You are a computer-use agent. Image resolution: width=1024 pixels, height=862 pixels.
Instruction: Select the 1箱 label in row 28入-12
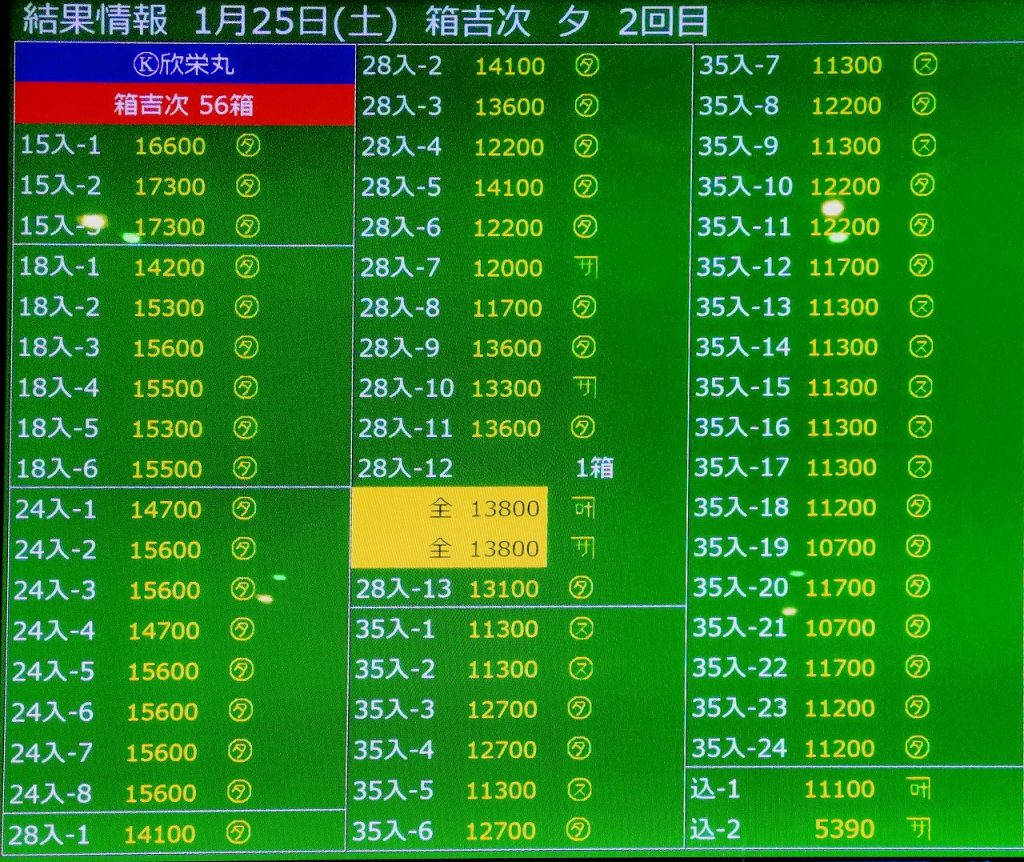point(594,468)
